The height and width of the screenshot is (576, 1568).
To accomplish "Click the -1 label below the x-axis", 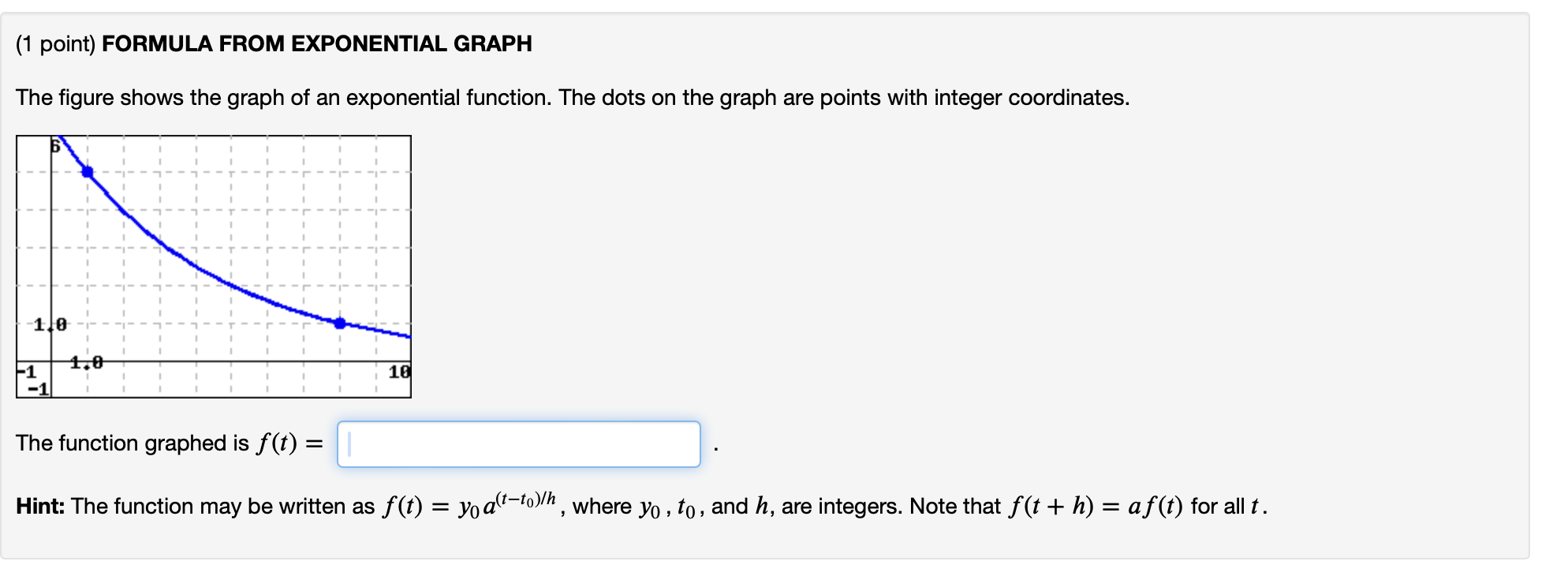I will pyautogui.click(x=39, y=387).
